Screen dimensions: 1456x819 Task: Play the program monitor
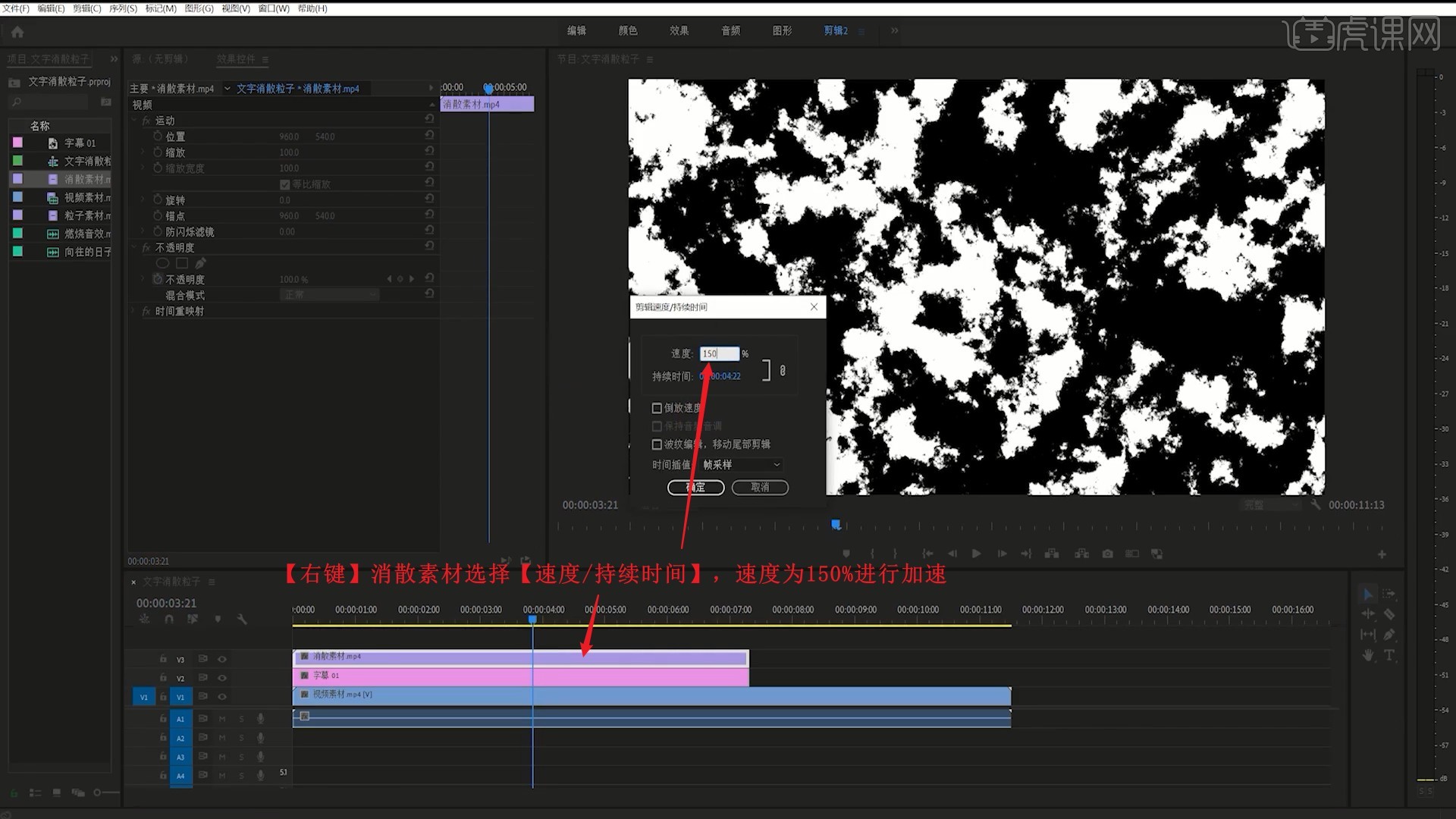point(977,554)
